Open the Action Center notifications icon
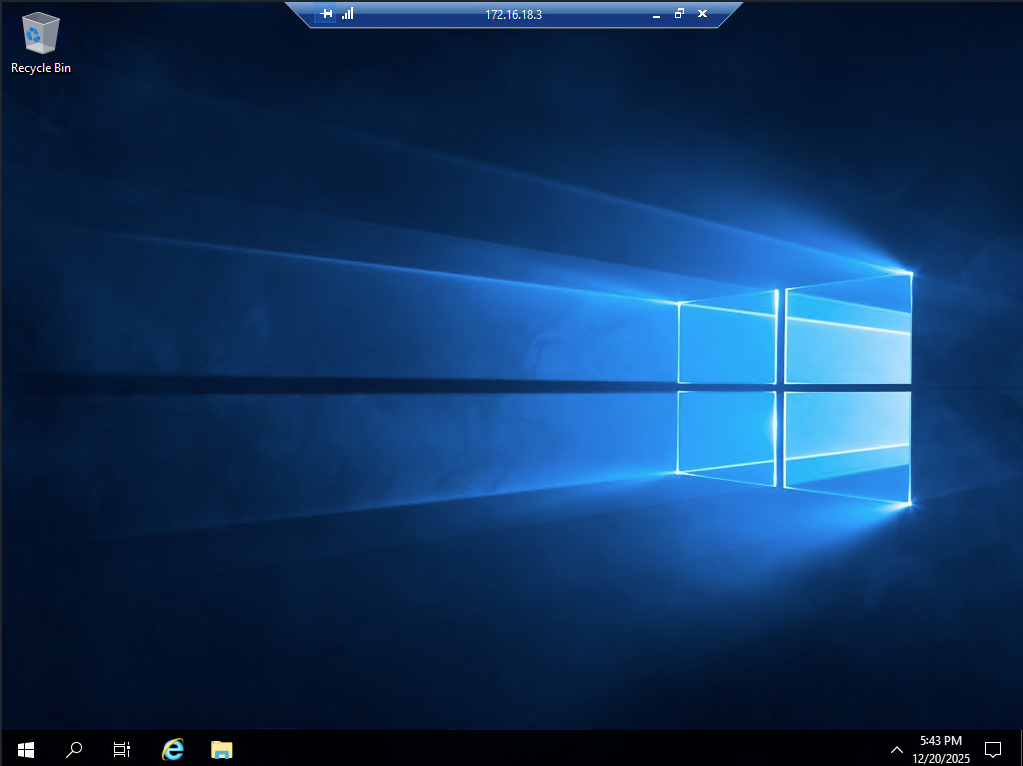Screen dimensions: 1023x766 click(993, 749)
